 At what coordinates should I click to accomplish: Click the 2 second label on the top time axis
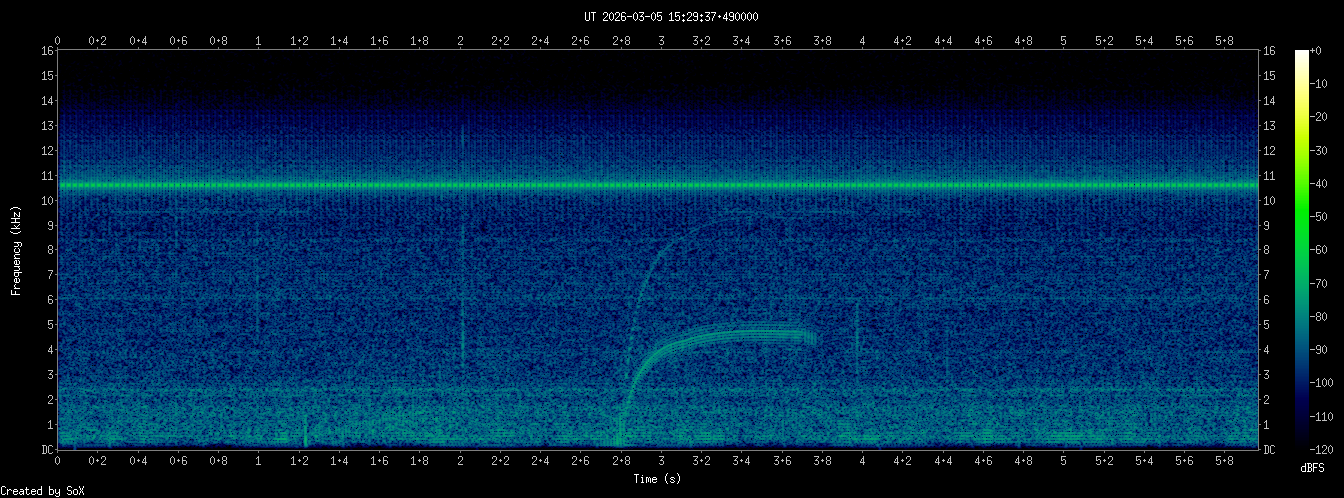460,41
